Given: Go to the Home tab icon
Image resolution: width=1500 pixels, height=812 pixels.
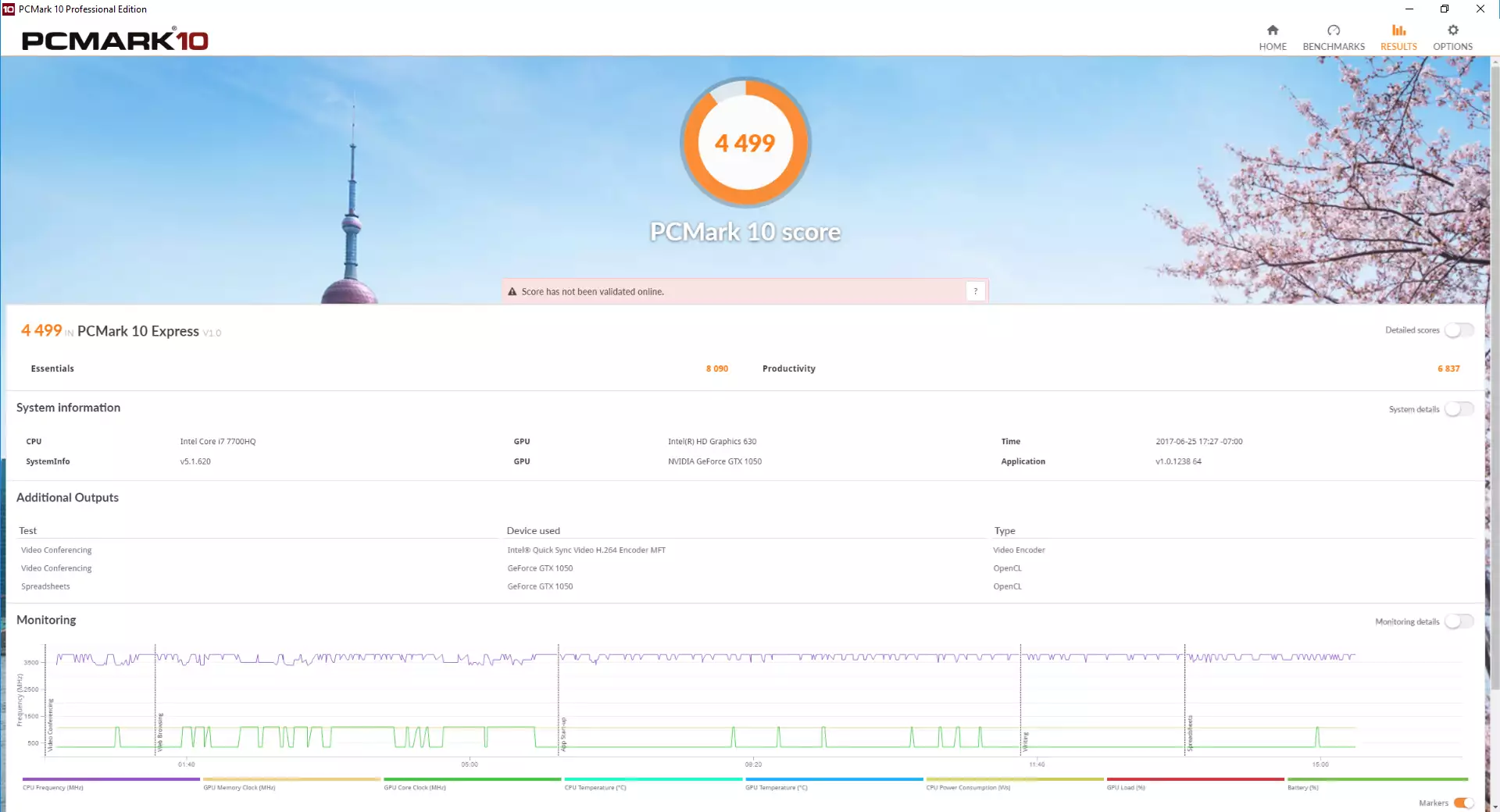Looking at the screenshot, I should coord(1273,30).
